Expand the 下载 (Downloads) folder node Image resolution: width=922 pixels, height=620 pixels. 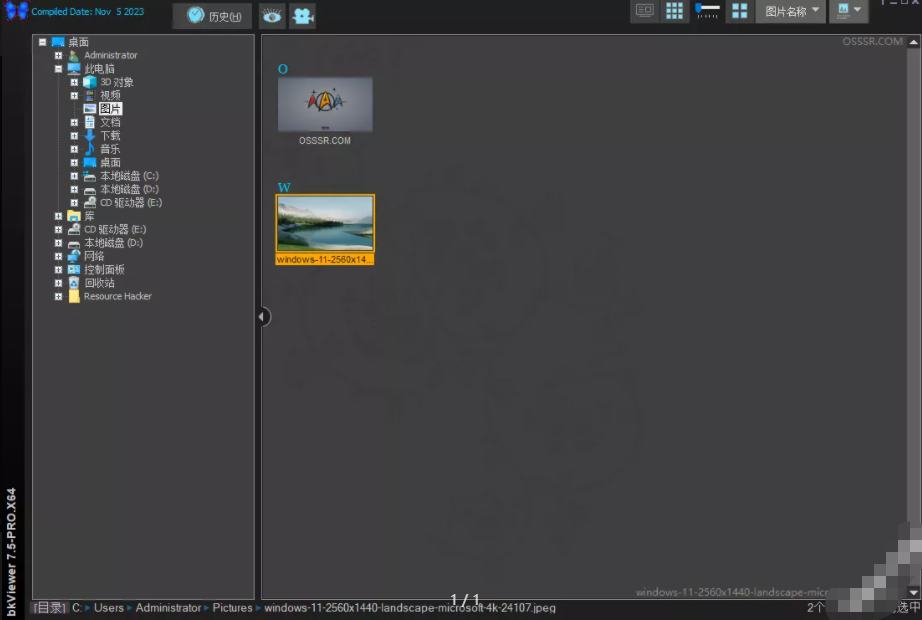tap(74, 136)
